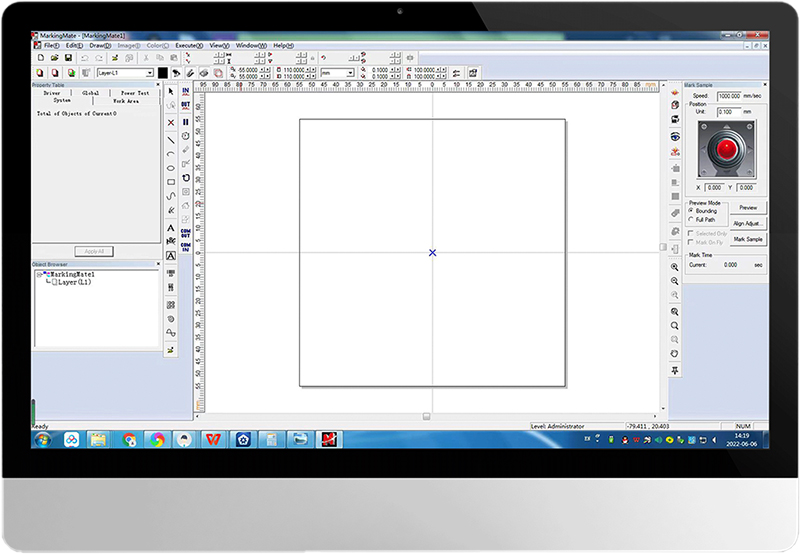Toggle the Selected Only checkbox
Viewport: 800px width, 554px height.
click(692, 233)
